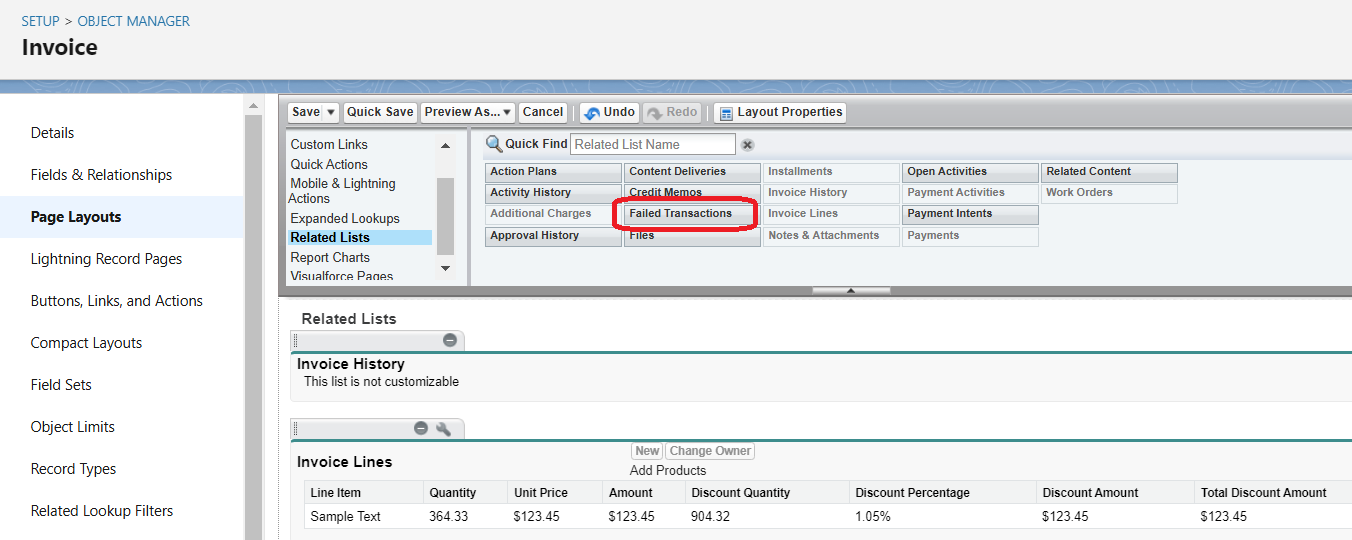
Task: Clear the Quick Find search box
Action: [x=747, y=145]
